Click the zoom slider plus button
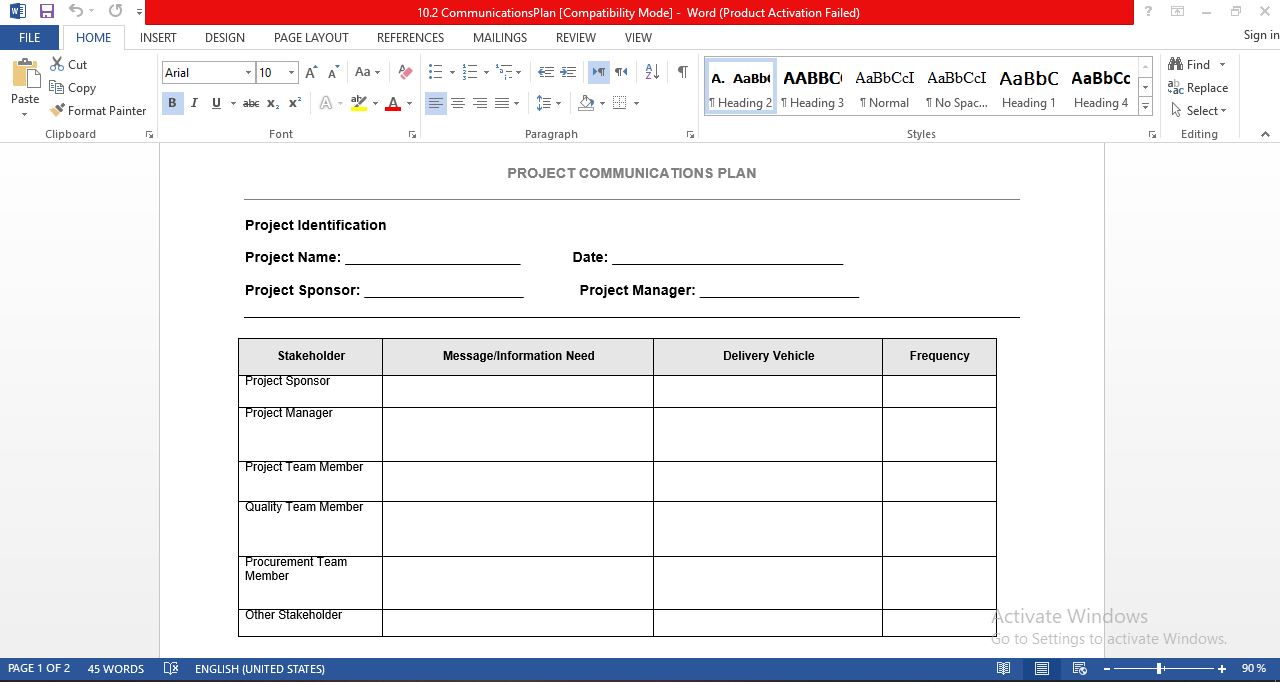This screenshot has height=682, width=1280. pos(1221,668)
